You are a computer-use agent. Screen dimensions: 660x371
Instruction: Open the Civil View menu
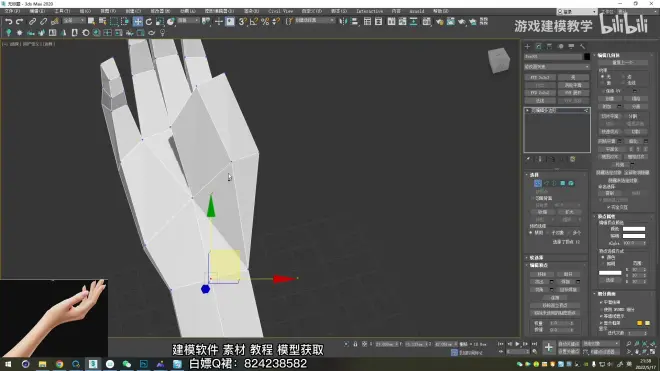280,11
